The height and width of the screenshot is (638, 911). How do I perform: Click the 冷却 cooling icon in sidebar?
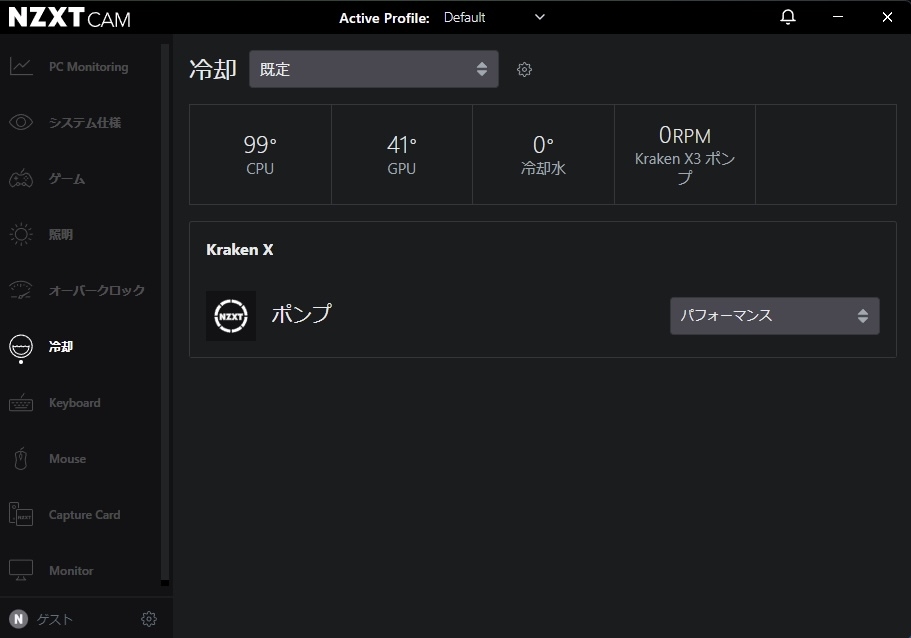21,348
